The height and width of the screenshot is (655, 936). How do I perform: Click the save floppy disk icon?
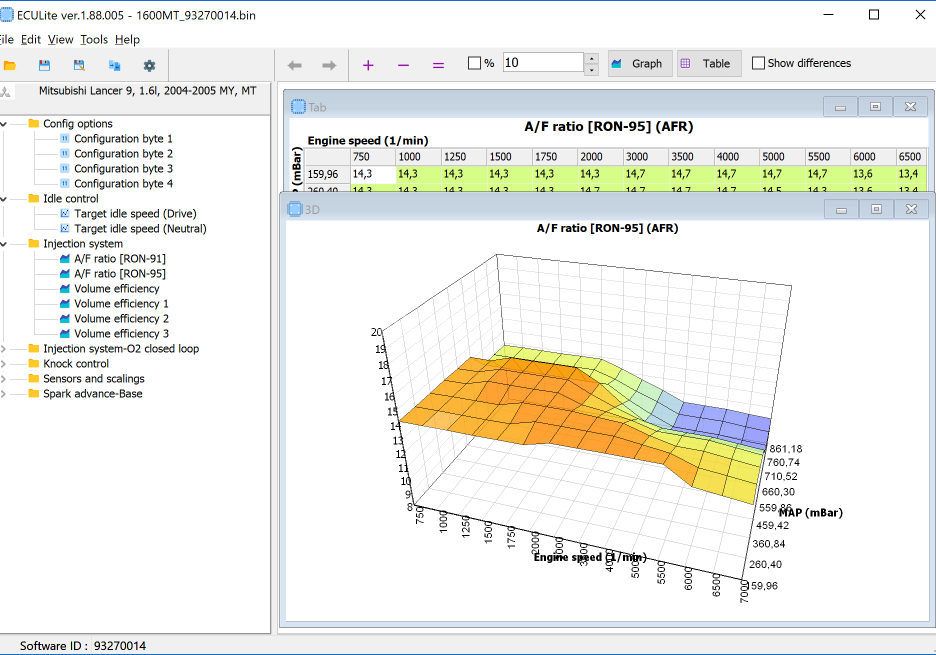click(44, 65)
